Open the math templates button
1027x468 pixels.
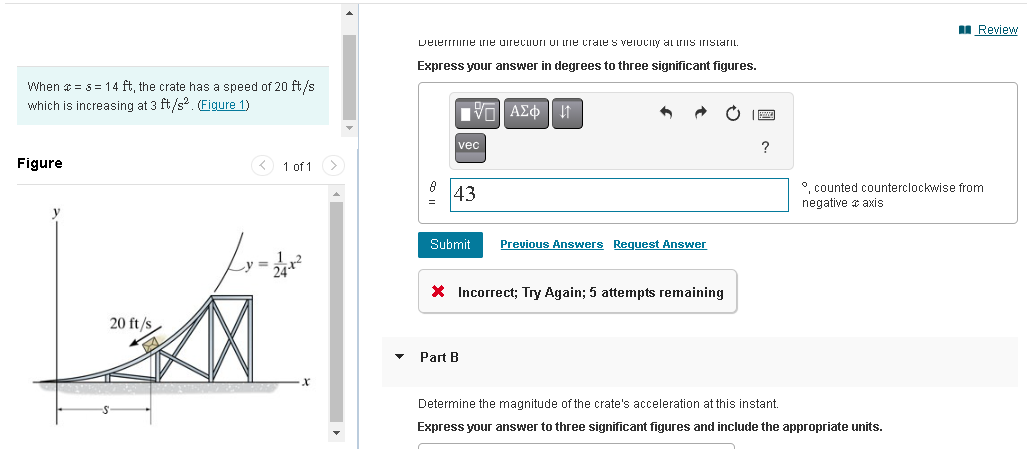477,113
